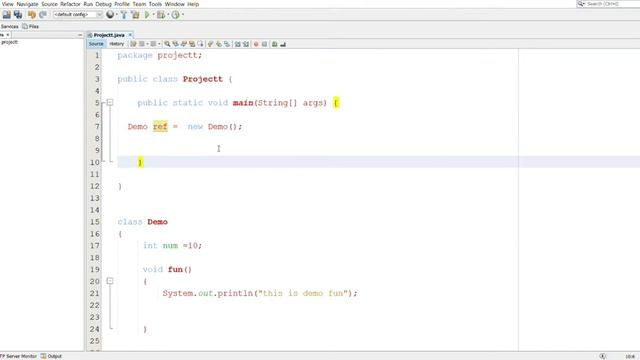The width and height of the screenshot is (640, 360).
Task: Switch to the Files tab
Action: (31, 27)
